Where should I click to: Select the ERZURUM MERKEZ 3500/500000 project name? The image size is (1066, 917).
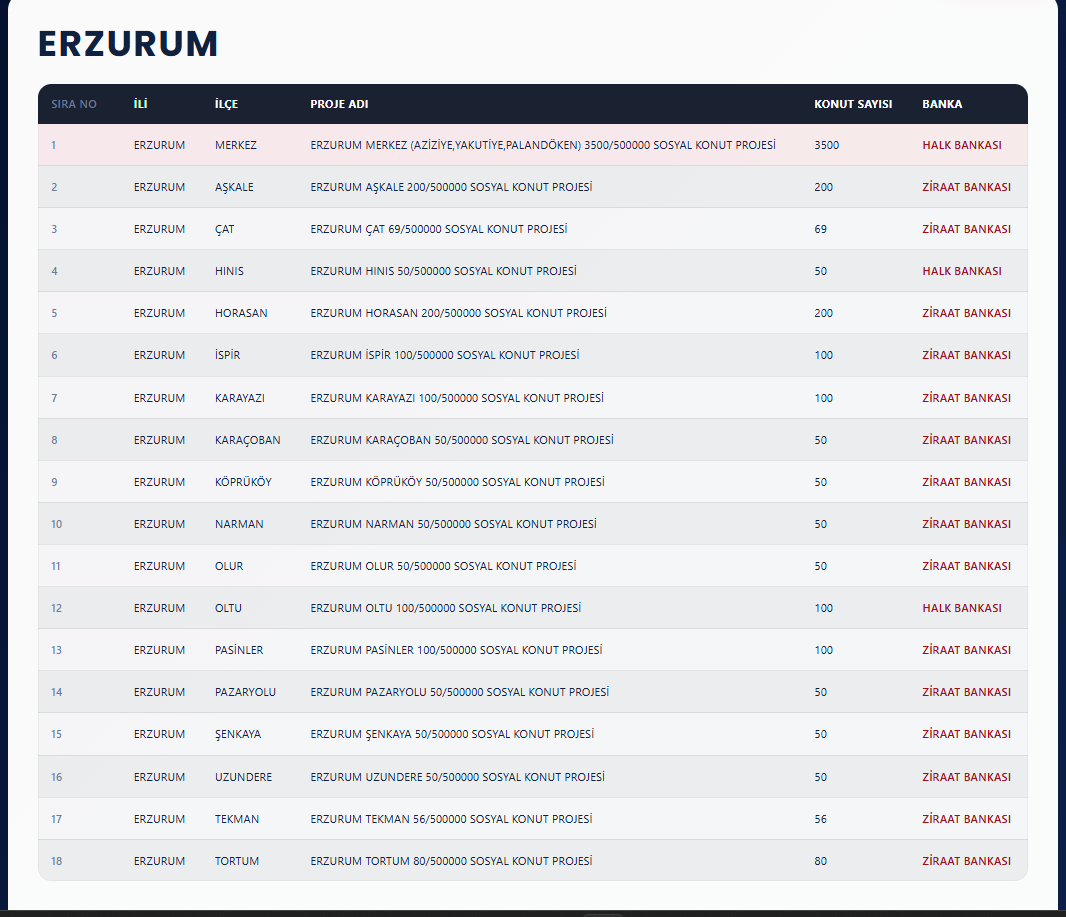tap(543, 145)
